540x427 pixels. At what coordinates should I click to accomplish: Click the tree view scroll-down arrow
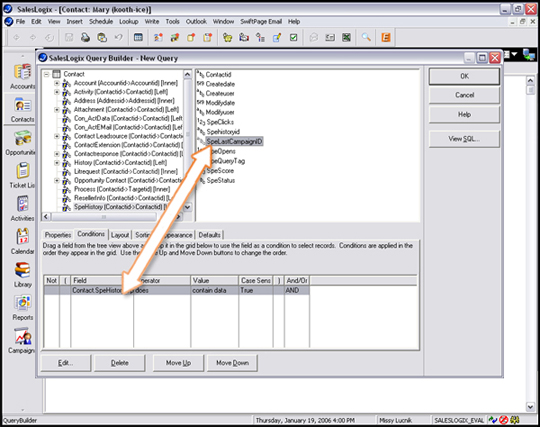click(187, 207)
